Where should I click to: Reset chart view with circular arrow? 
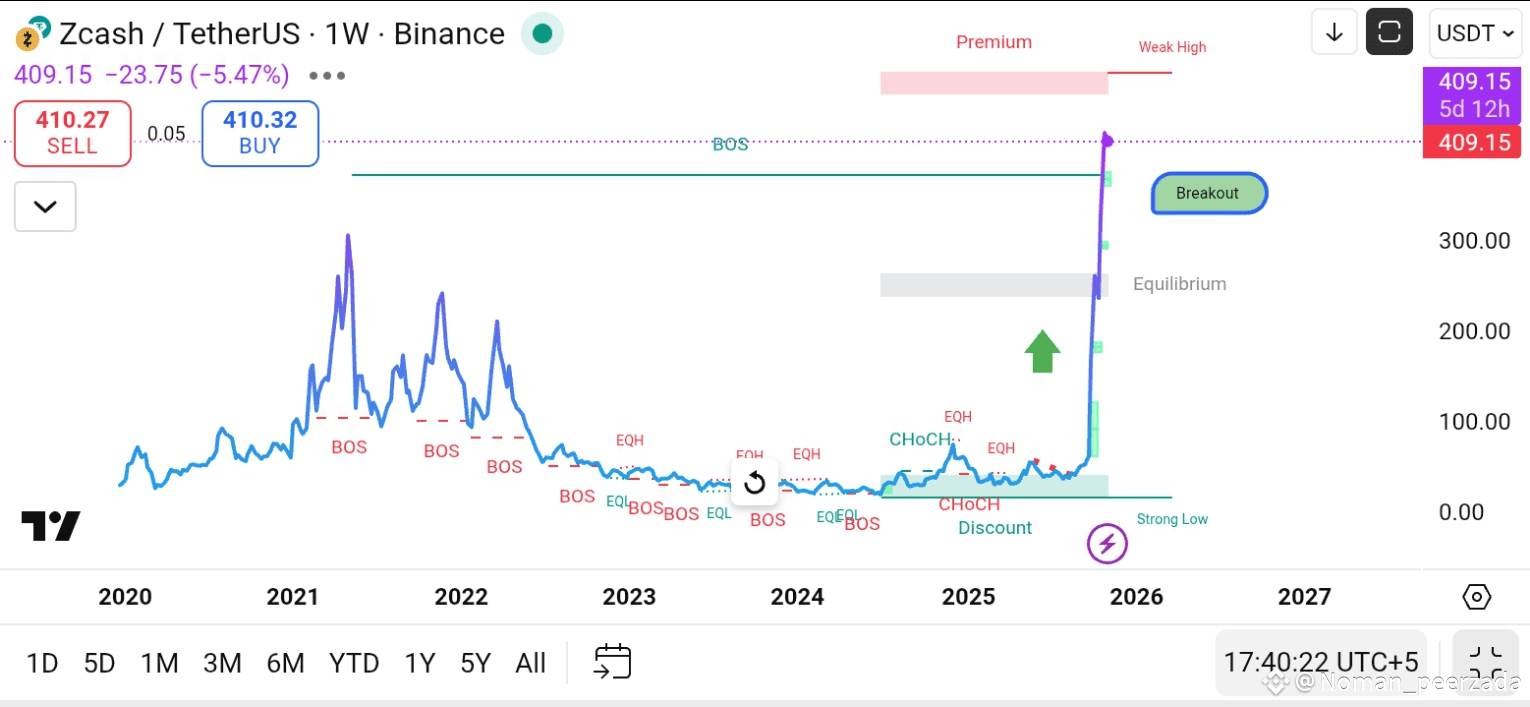(755, 483)
